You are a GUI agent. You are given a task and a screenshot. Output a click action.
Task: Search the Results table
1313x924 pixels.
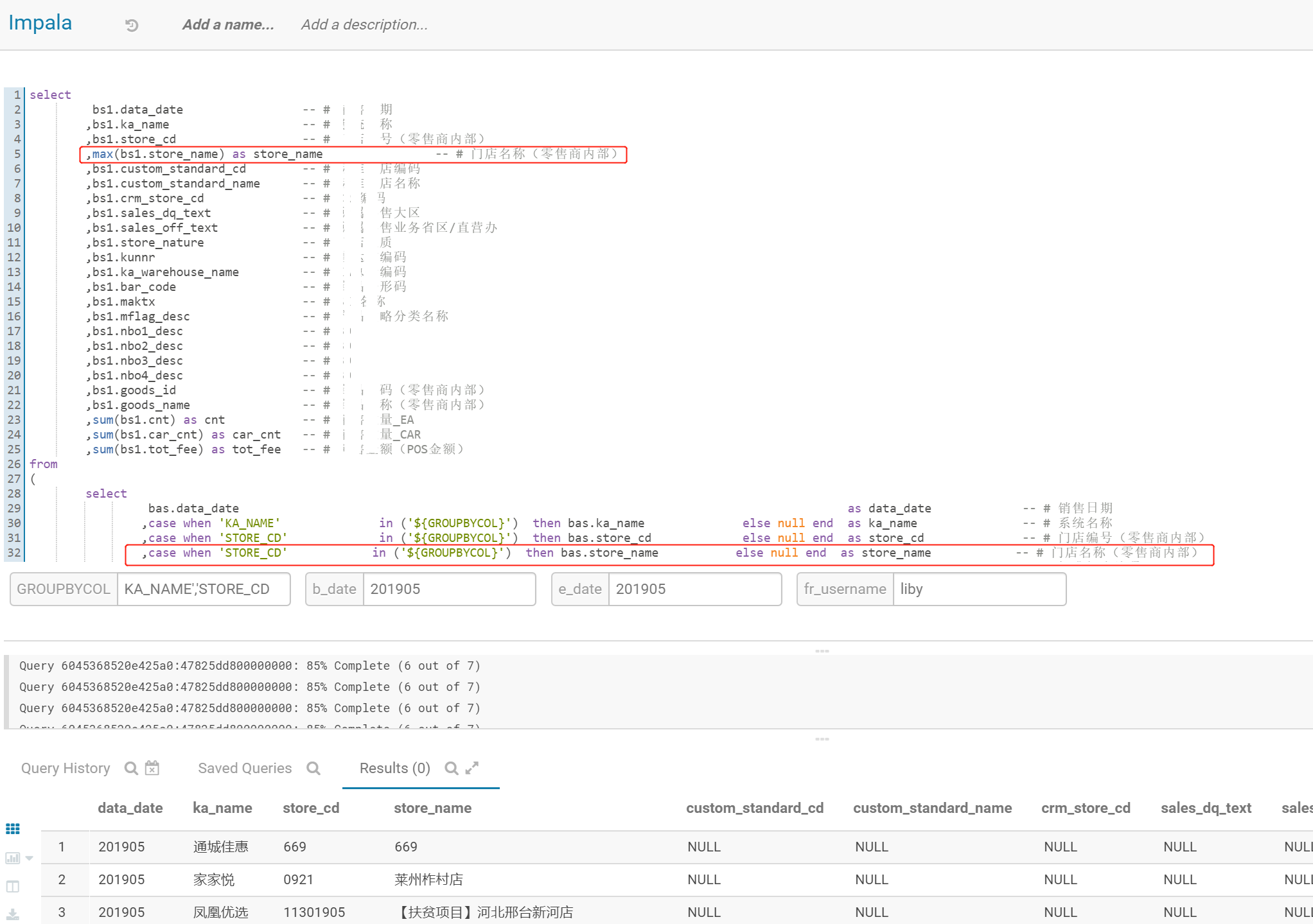(452, 768)
